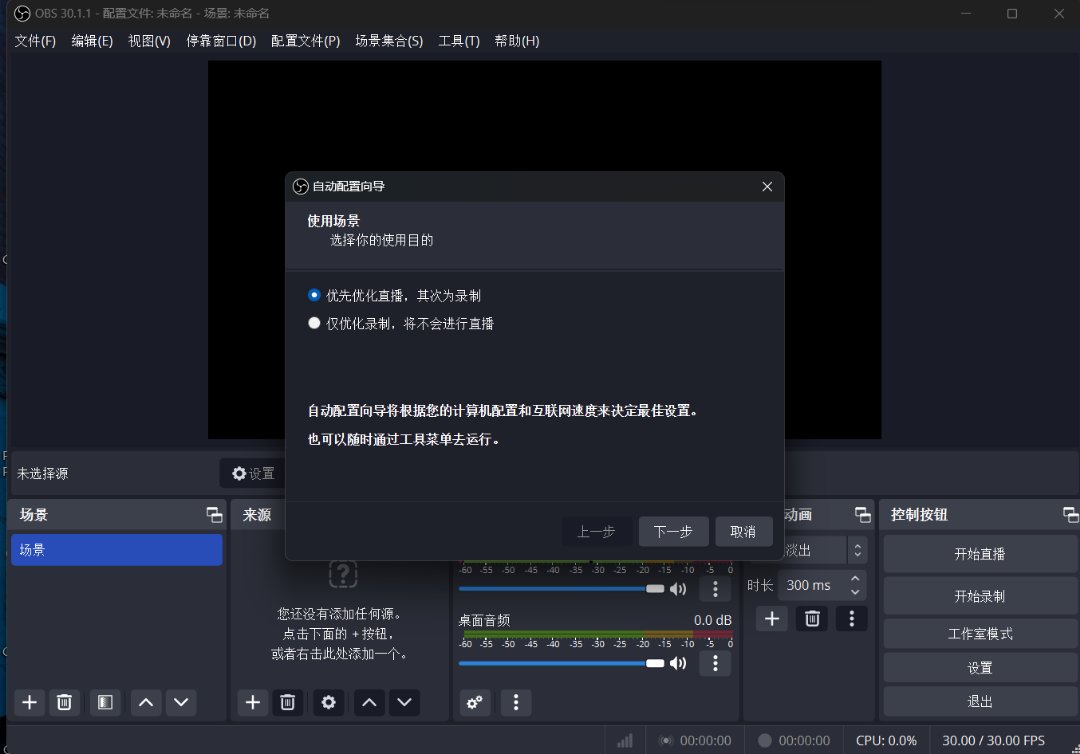
Task: Select optimize for streaming radio option
Action: click(x=315, y=296)
